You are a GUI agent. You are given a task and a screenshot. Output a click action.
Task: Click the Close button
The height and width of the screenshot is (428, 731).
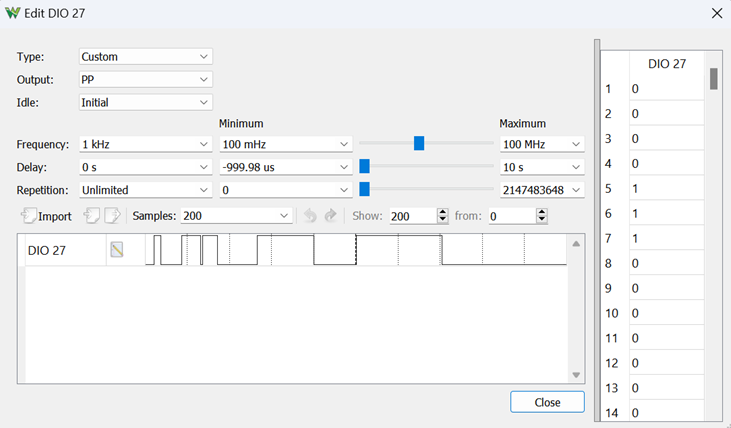click(x=547, y=402)
